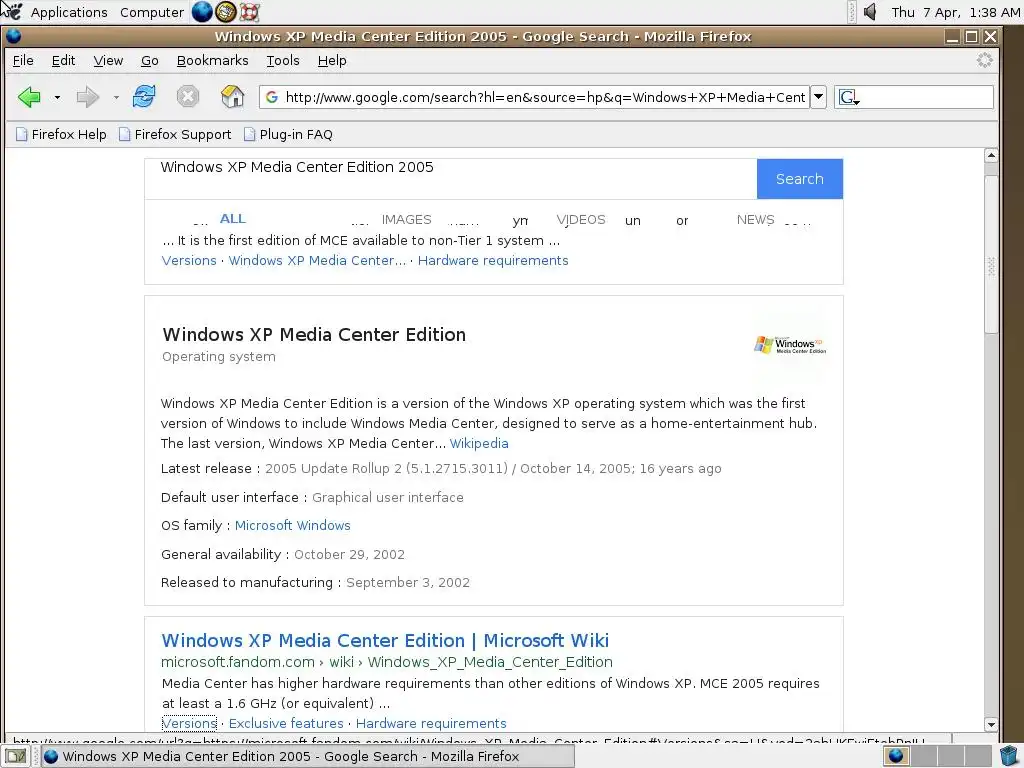Open the Edit menu
1024x768 pixels.
(63, 61)
